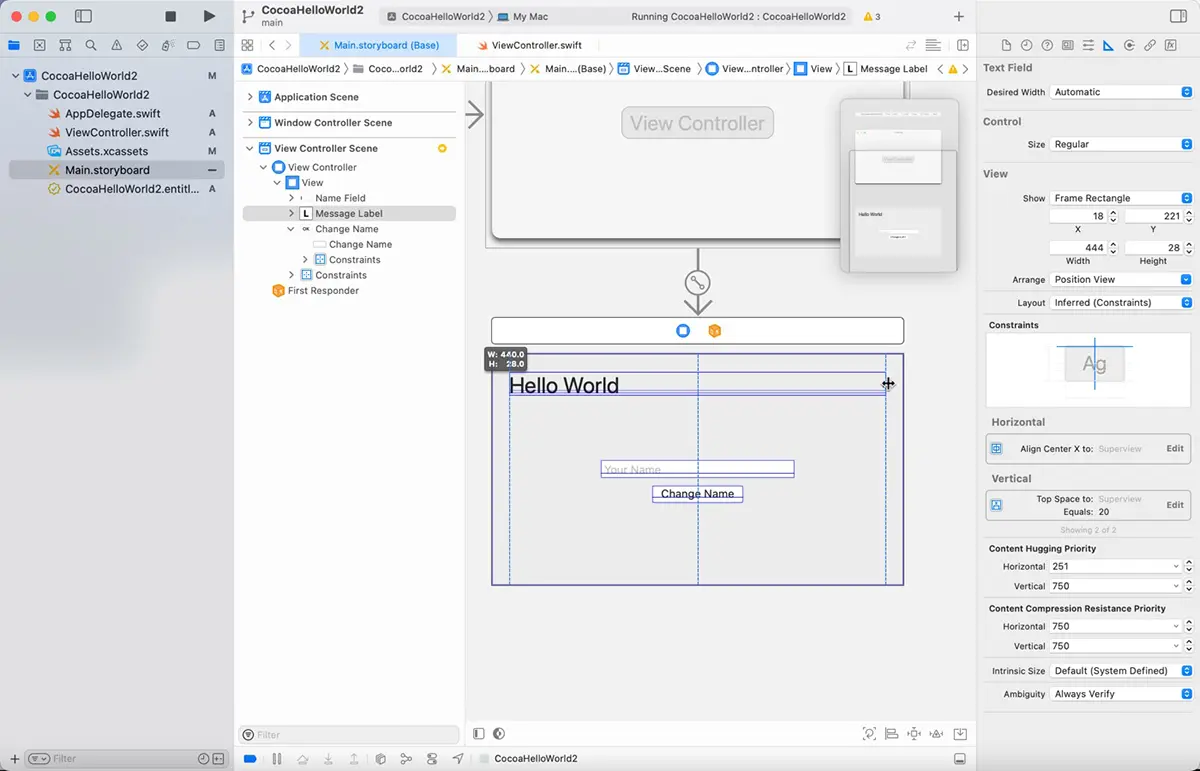
Task: Open the Show Frame Rectangle dropdown
Action: (x=1121, y=198)
